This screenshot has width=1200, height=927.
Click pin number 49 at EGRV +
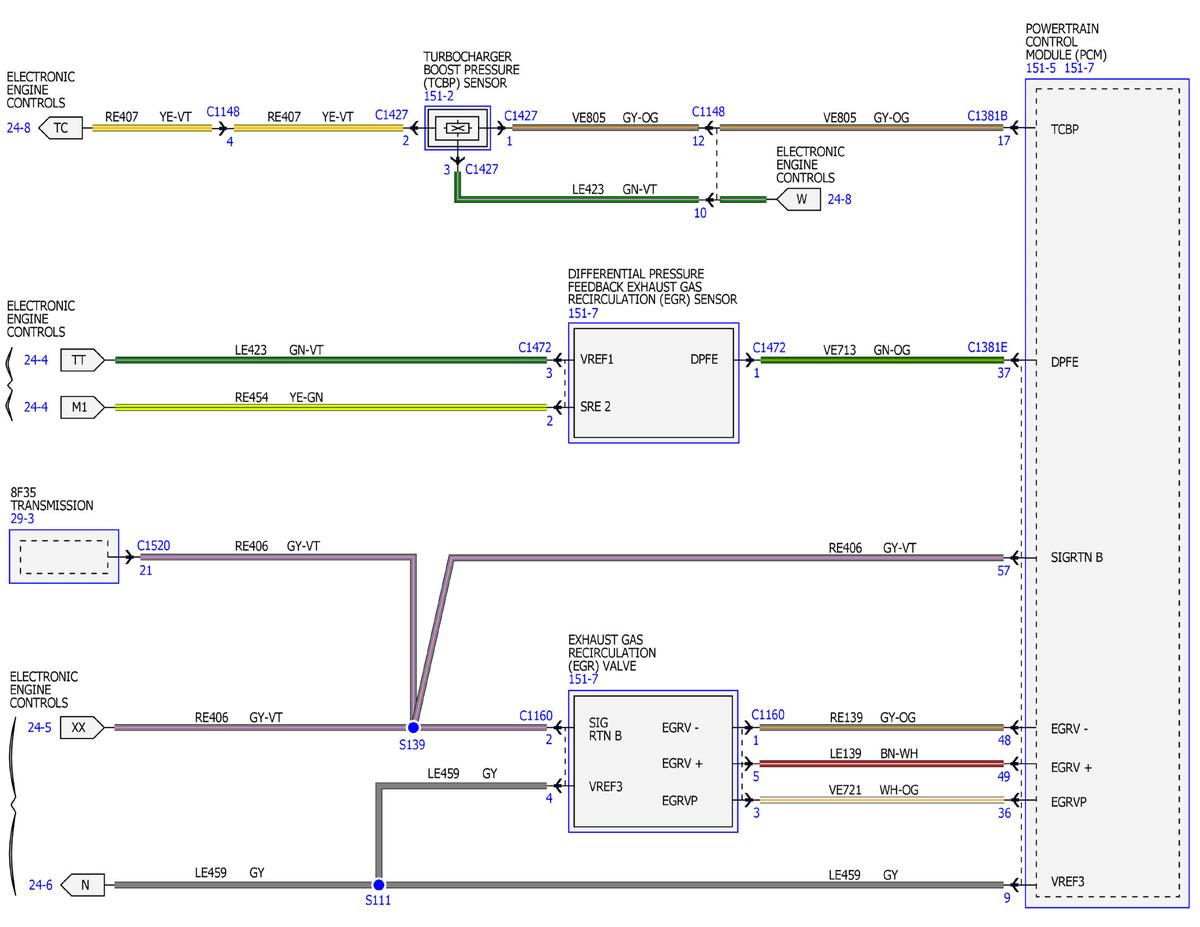click(x=1003, y=777)
